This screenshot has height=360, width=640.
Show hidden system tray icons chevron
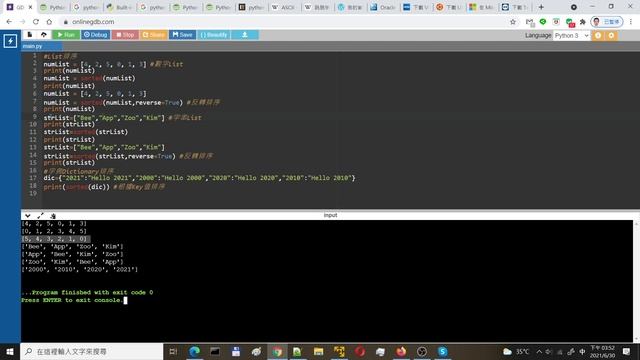(x=539, y=351)
